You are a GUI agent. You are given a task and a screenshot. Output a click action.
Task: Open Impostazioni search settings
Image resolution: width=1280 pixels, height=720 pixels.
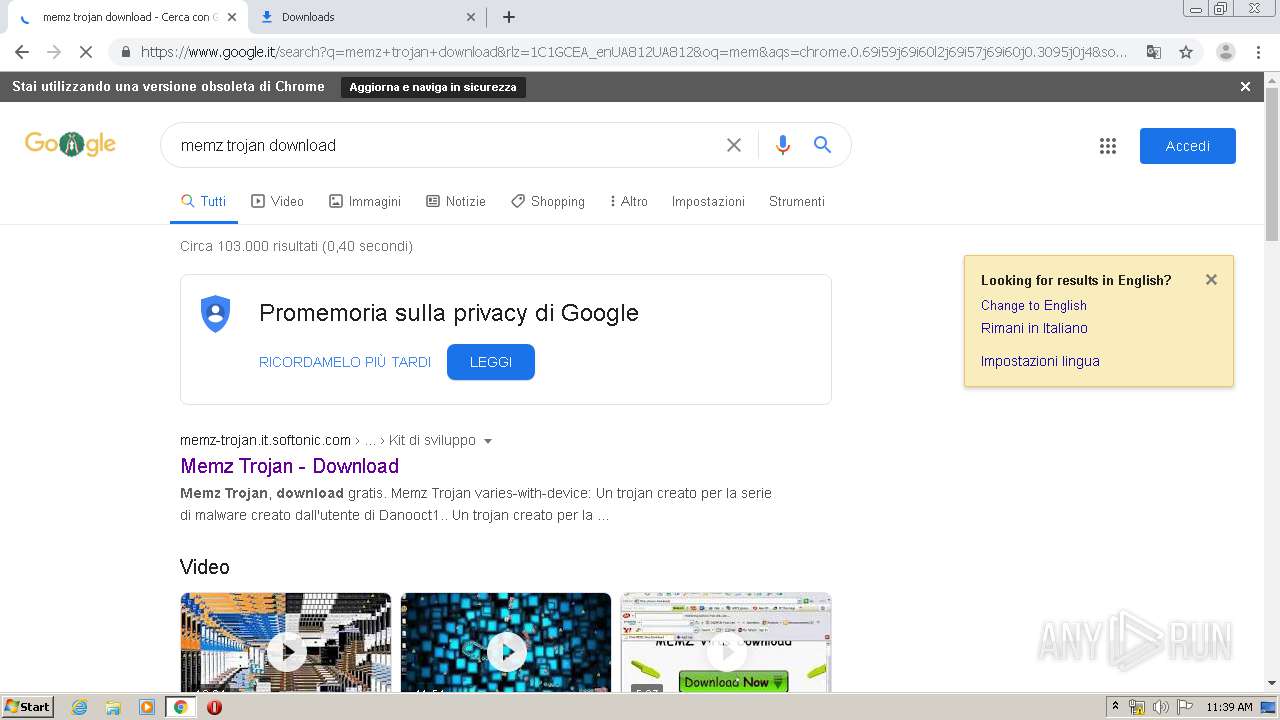pos(708,201)
